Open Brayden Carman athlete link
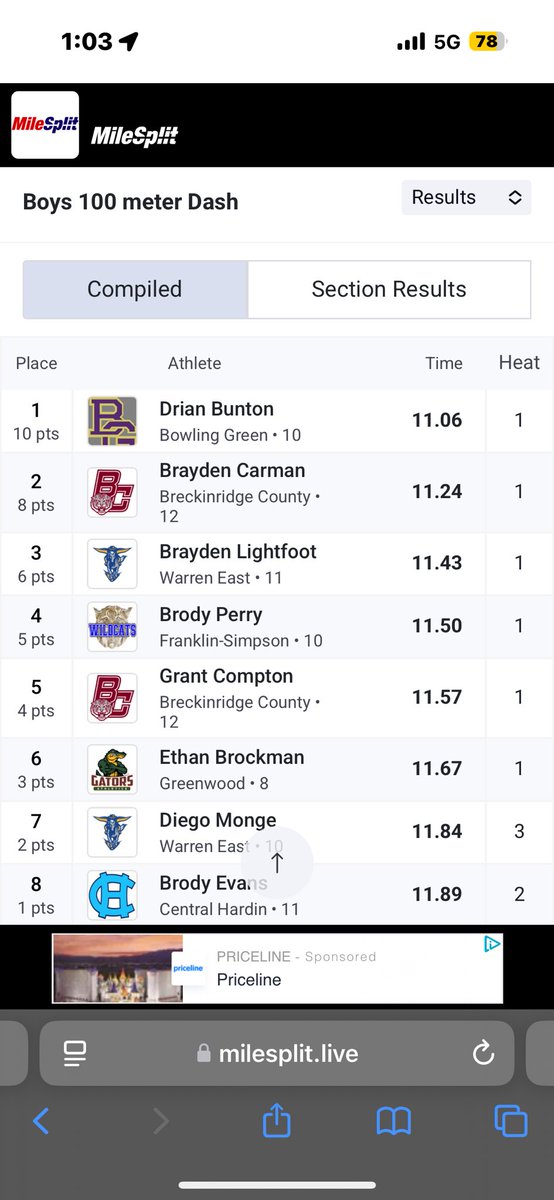Screen dimensions: 554x1200 (232, 471)
